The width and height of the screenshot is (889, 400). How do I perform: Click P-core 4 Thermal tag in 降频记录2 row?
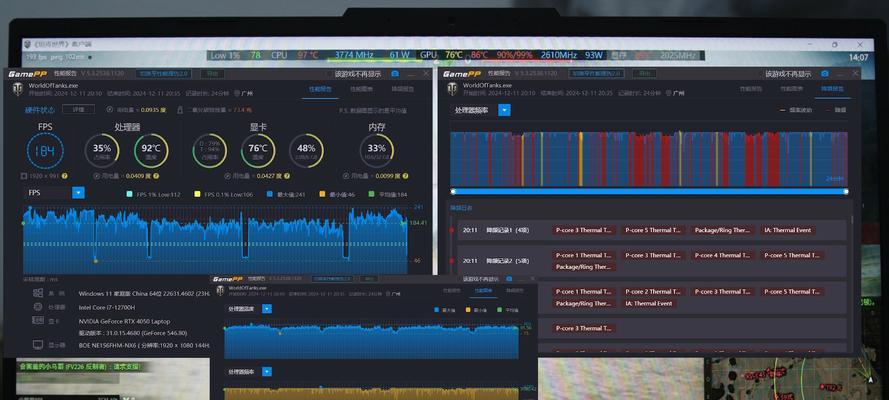coord(723,255)
